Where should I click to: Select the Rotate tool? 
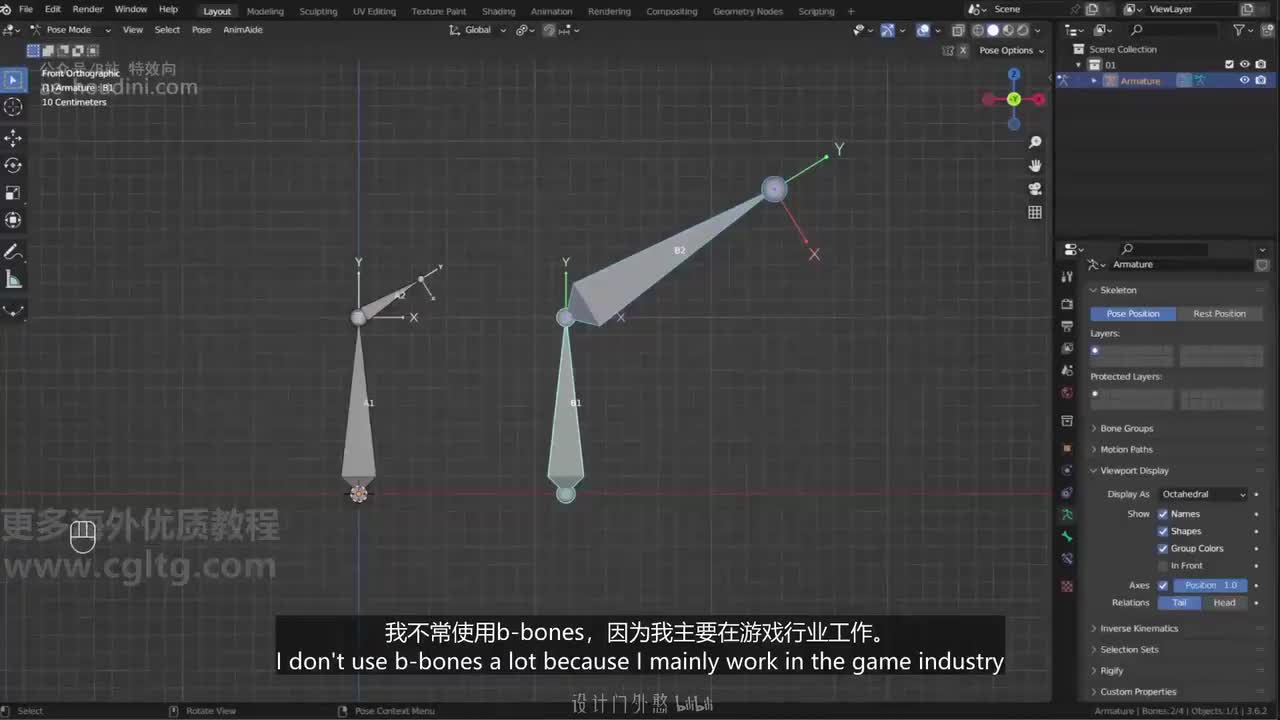pyautogui.click(x=13, y=165)
